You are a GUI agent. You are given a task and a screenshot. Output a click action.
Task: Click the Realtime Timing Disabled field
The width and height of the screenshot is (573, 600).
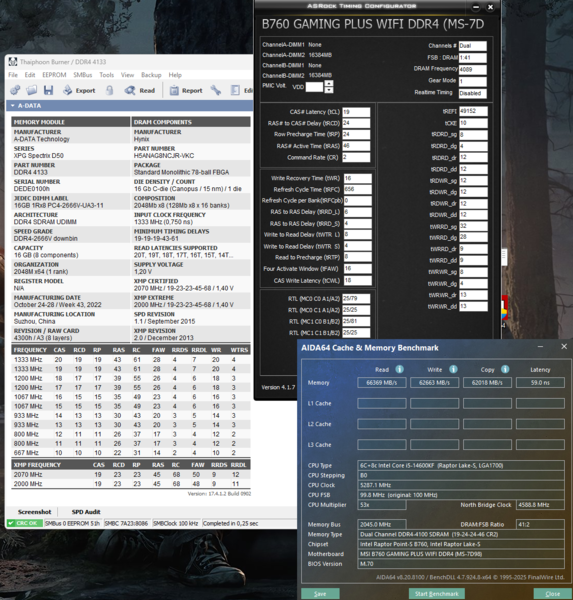[473, 93]
